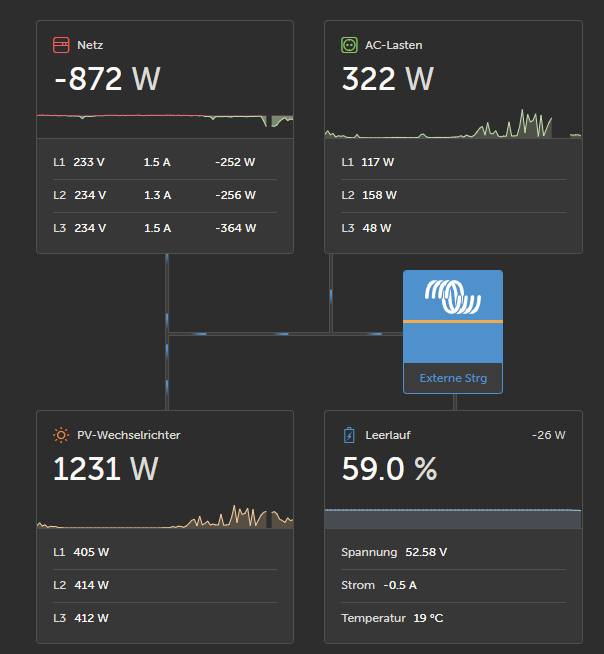Click the battery state of charge bar
Viewport: 604px width, 654px height.
453,518
